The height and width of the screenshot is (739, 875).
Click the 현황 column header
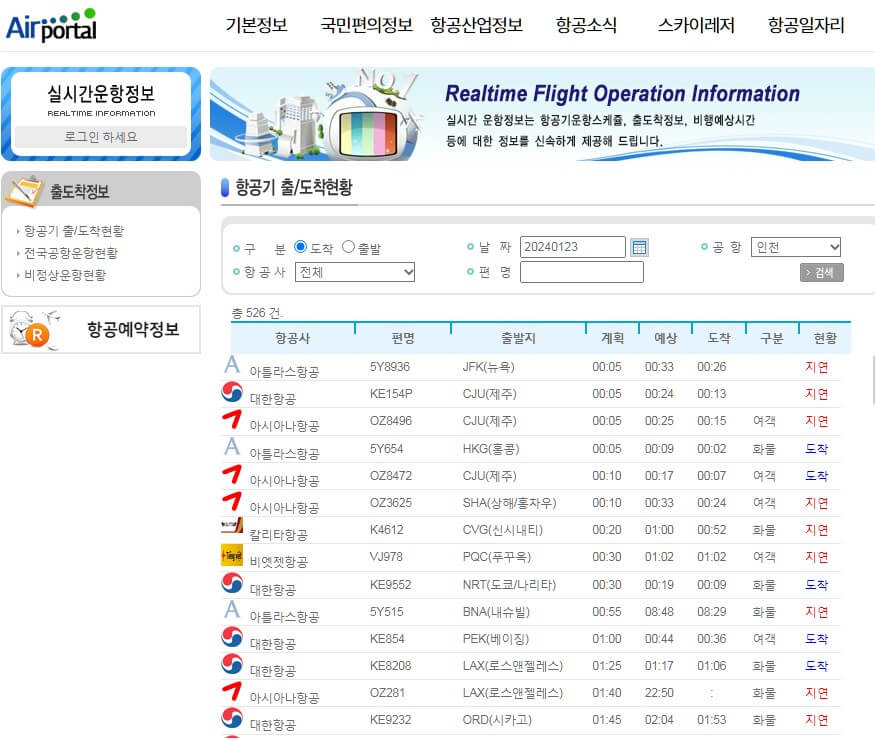coord(825,338)
